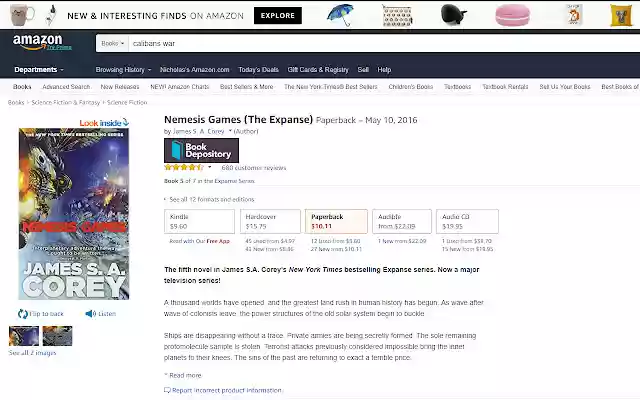Select the Books subnav item
This screenshot has width=640, height=400.
pyautogui.click(x=22, y=87)
